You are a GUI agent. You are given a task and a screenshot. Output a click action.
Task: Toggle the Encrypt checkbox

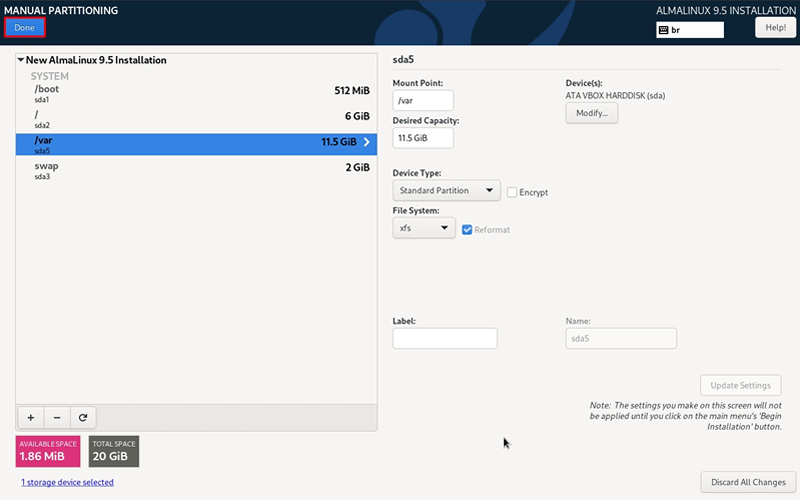point(512,192)
